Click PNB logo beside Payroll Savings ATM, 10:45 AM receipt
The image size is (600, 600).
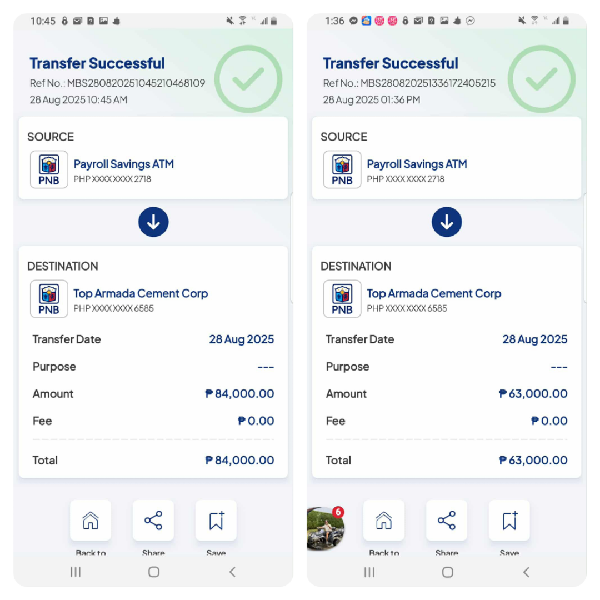49,170
